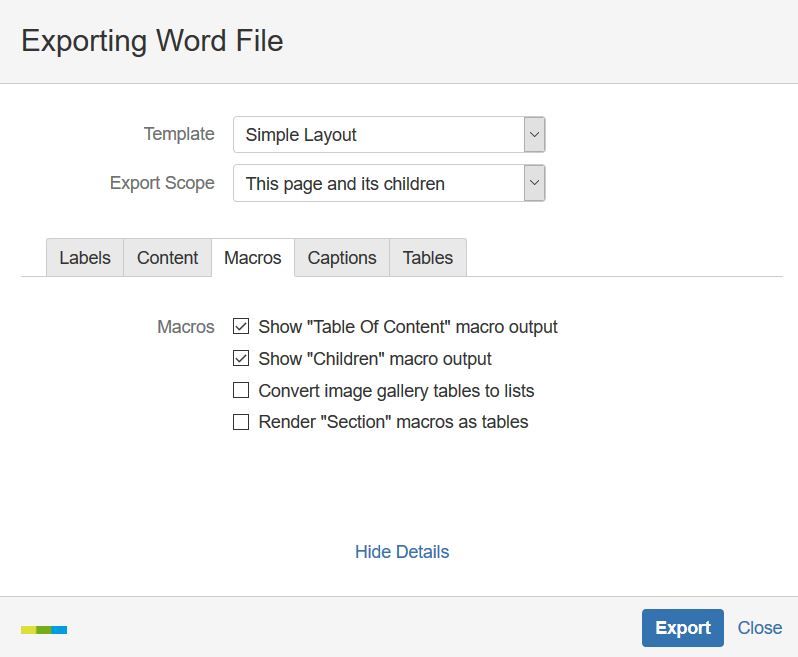Open the Export Scope dropdown
Viewport: 798px width, 657px height.
[x=389, y=183]
